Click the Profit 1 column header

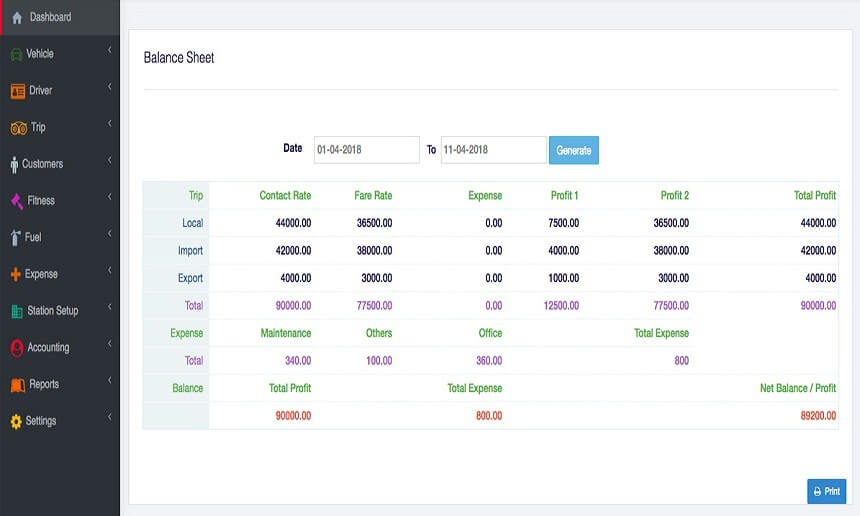564,196
